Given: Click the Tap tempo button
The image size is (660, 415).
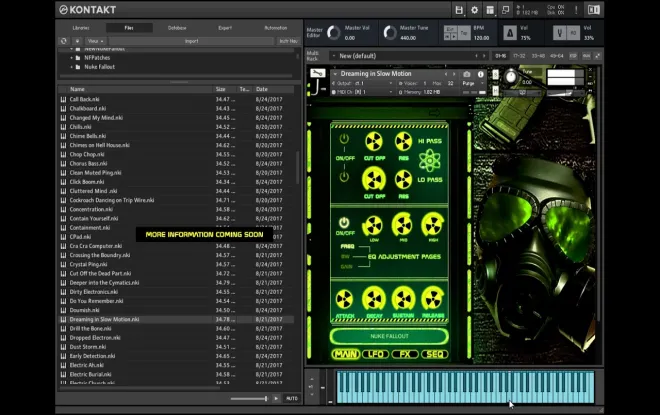Looking at the screenshot, I should point(464,33).
